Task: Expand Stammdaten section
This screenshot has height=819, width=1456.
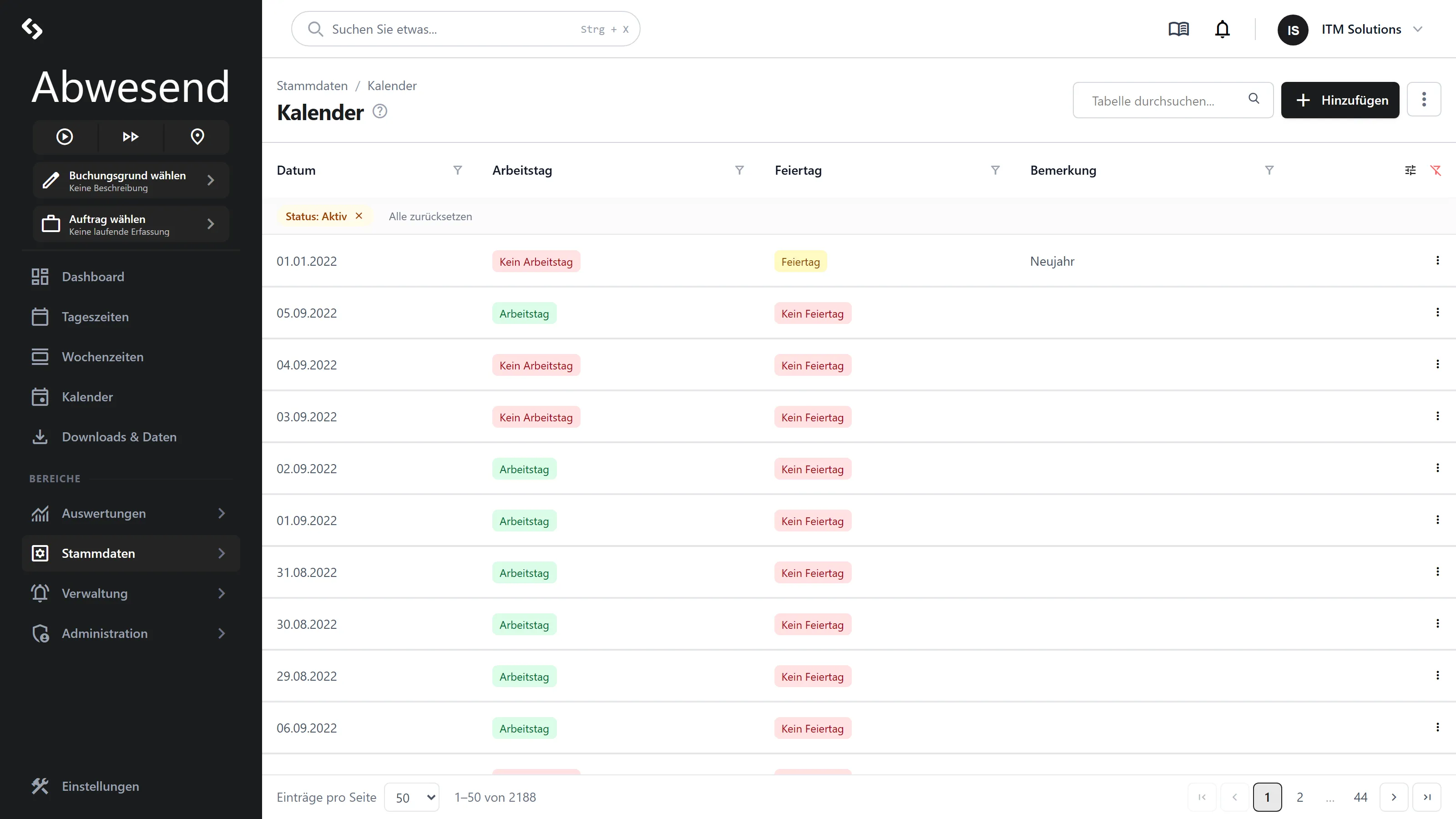Action: tap(131, 553)
